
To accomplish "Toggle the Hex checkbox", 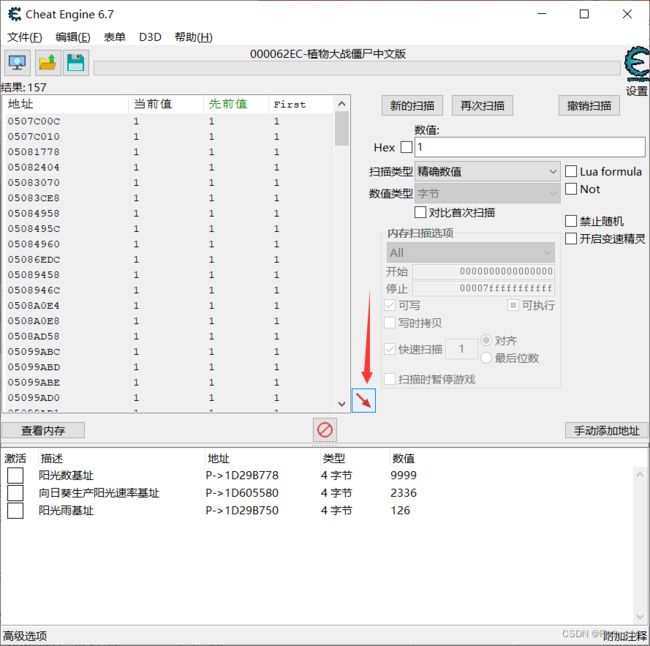I will (407, 147).
